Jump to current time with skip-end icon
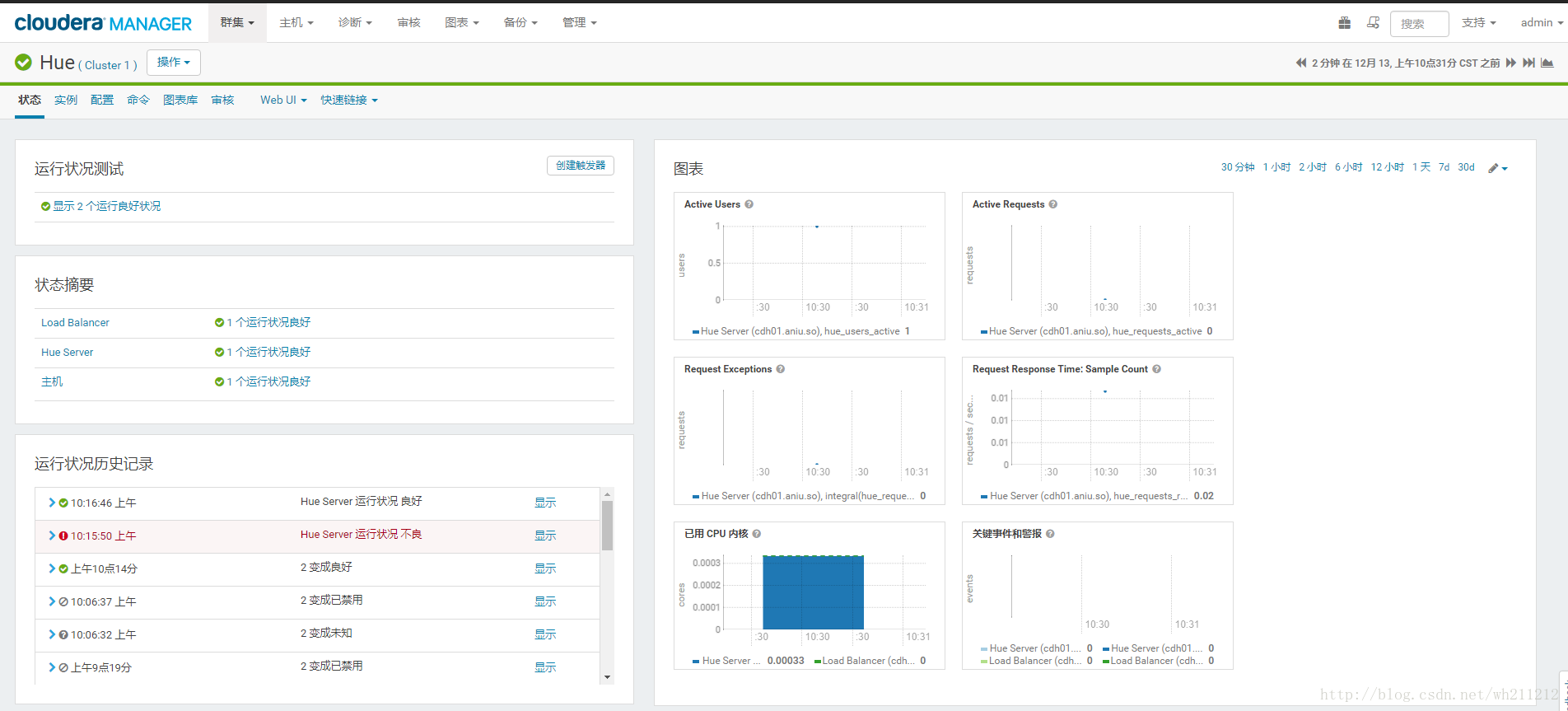1568x711 pixels. tap(1529, 63)
